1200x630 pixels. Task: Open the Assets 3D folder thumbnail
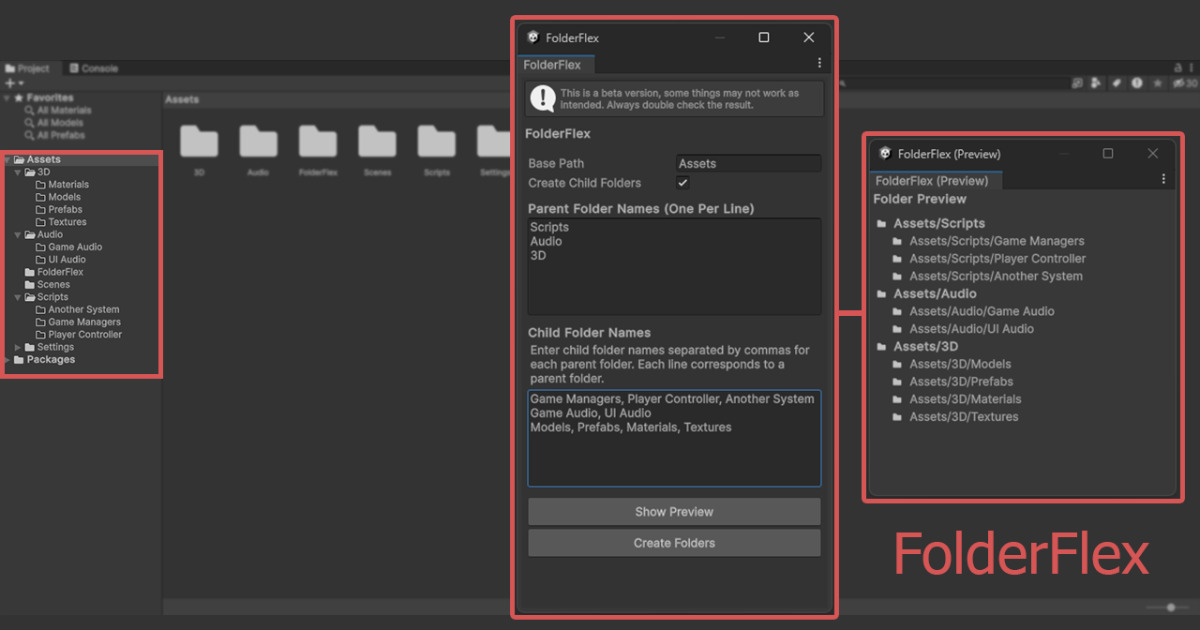(199, 142)
